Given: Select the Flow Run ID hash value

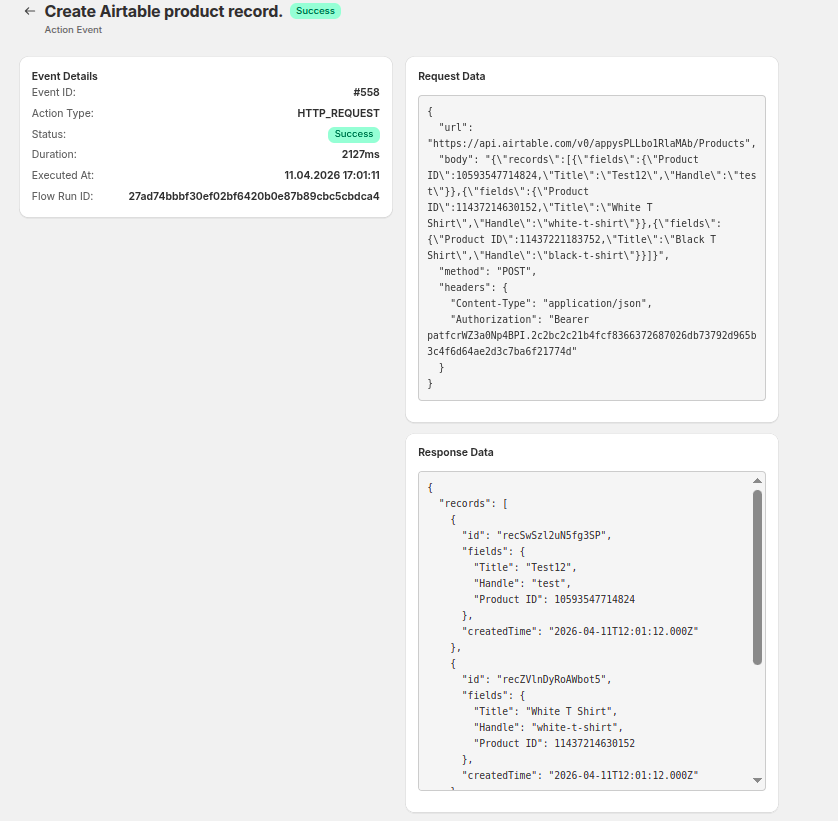Looking at the screenshot, I should tap(254, 196).
